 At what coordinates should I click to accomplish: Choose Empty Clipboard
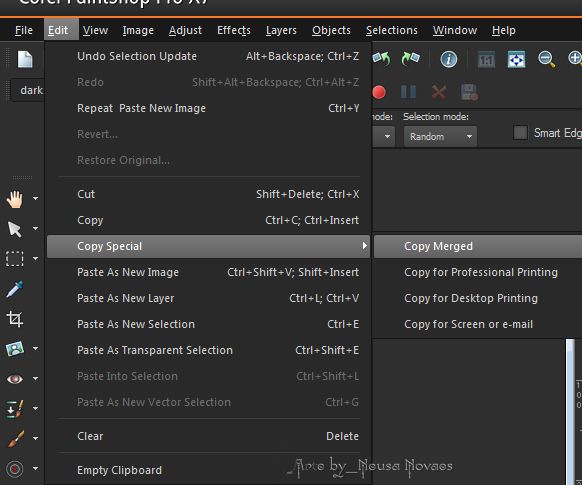(x=209, y=470)
